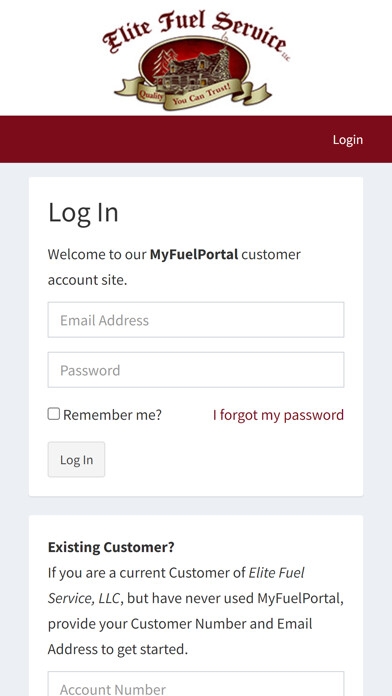
Task: Click the italic 'Elite Fuel Service, LLC' text
Action: point(176,585)
